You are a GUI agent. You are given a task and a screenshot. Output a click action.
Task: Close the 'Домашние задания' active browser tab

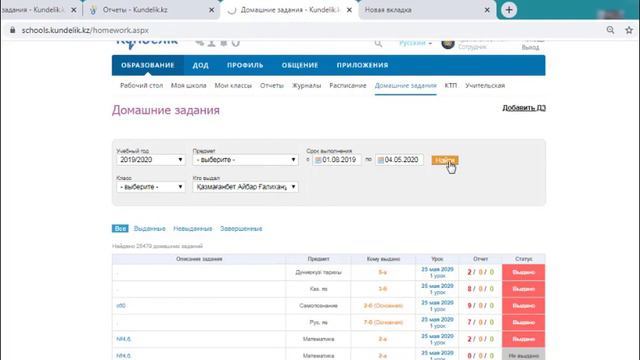(x=349, y=10)
